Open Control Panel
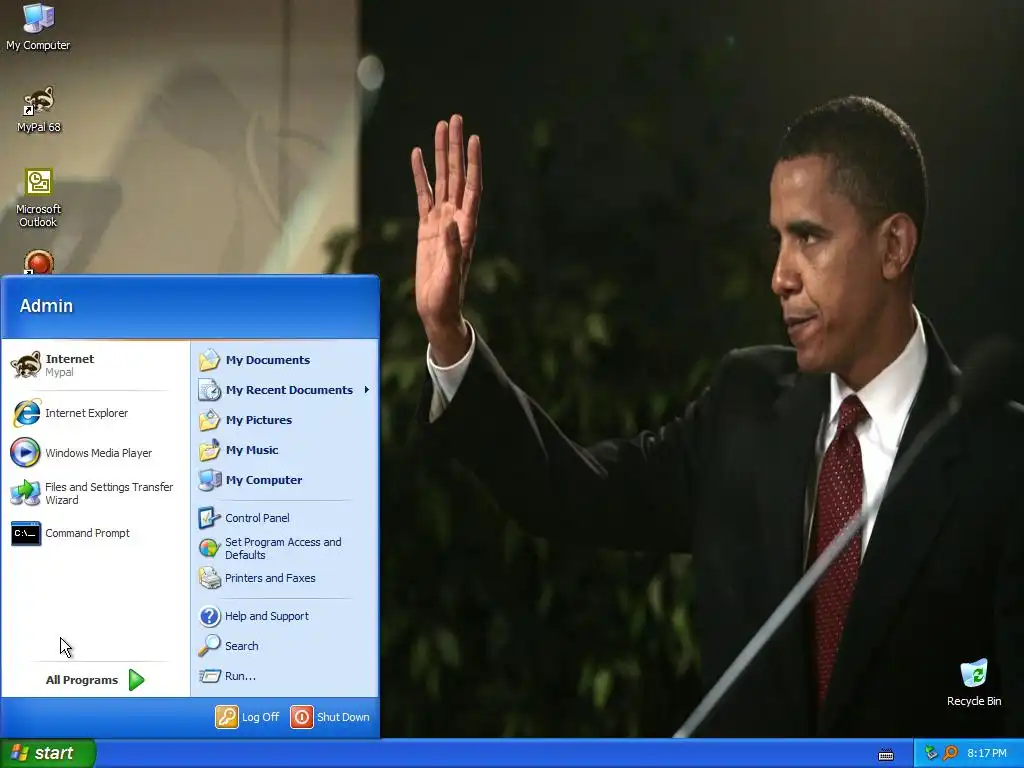 [285, 519]
